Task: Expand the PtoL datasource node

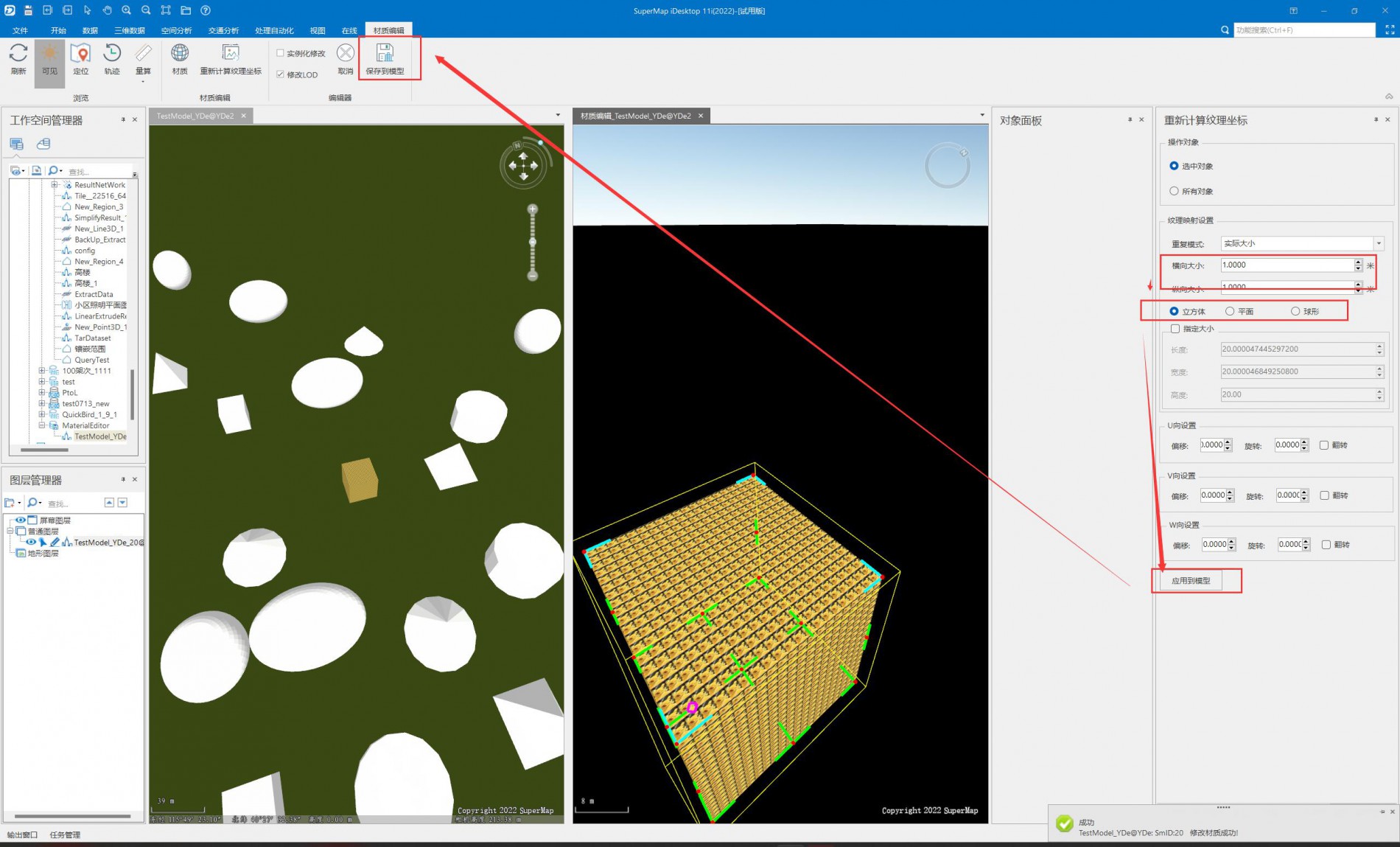Action: [42, 393]
